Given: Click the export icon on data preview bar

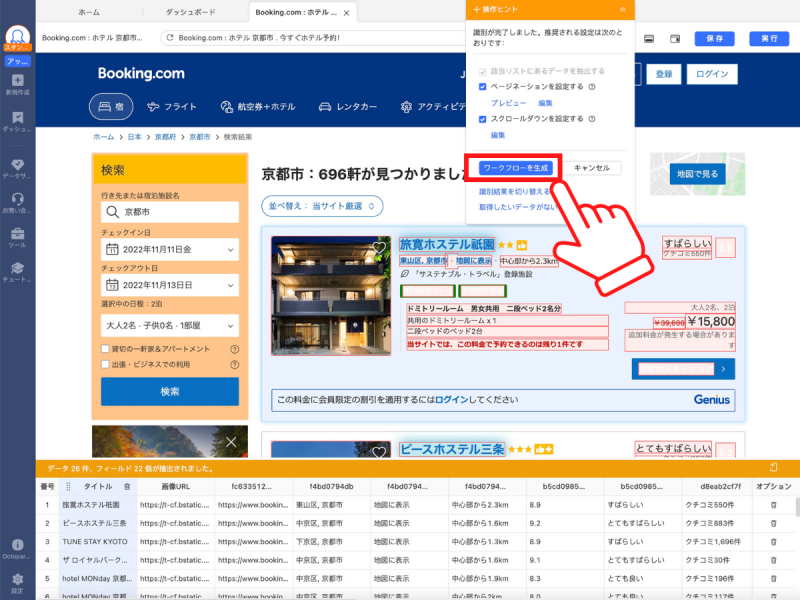Looking at the screenshot, I should 773,467.
